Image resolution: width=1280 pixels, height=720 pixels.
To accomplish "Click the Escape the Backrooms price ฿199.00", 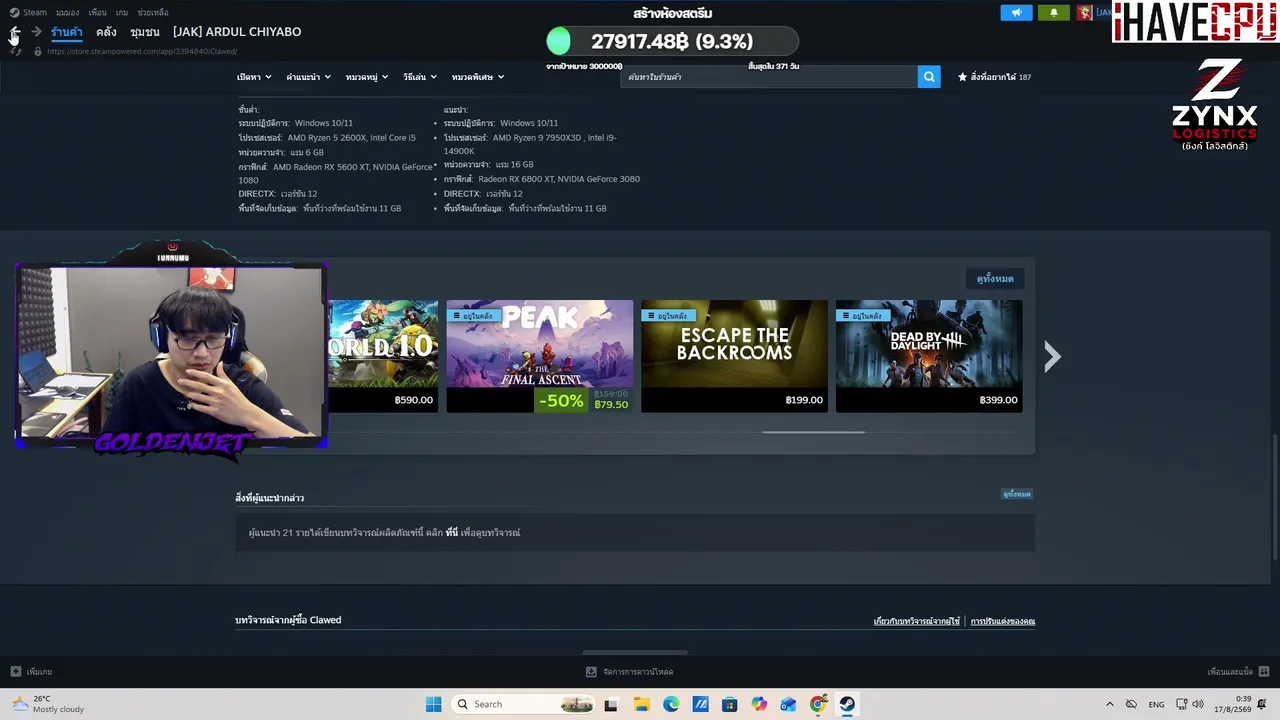I will pyautogui.click(x=804, y=400).
